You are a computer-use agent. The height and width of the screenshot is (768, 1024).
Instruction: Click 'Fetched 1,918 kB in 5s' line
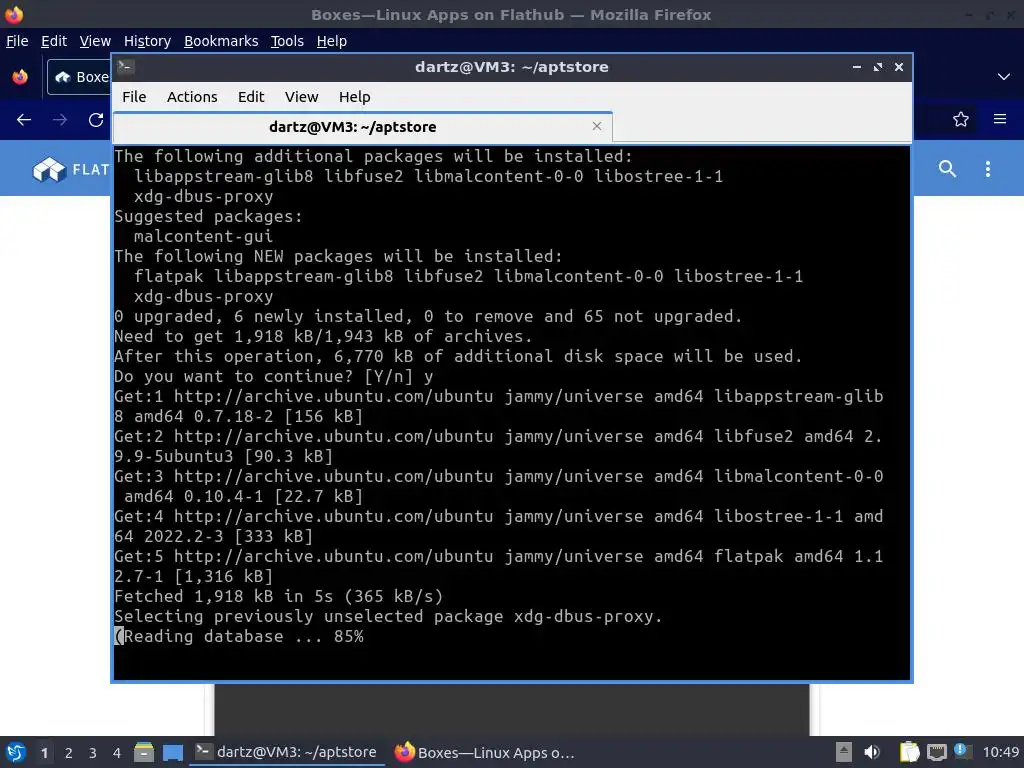click(278, 596)
